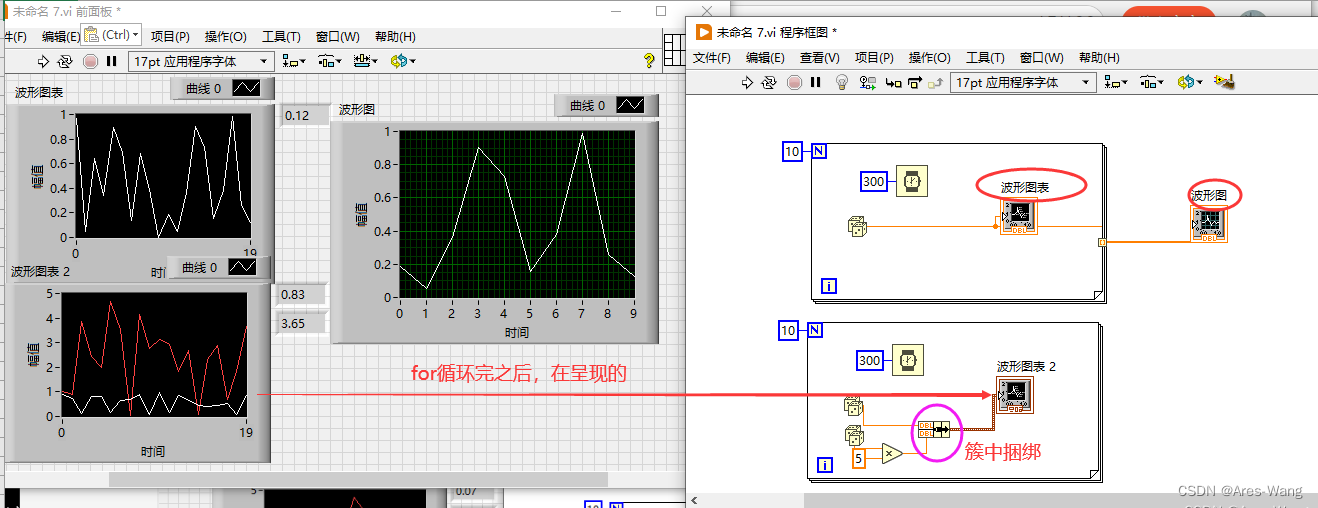
Task: Select 波形图表 2 terminal in lower loop
Action: click(x=1015, y=396)
